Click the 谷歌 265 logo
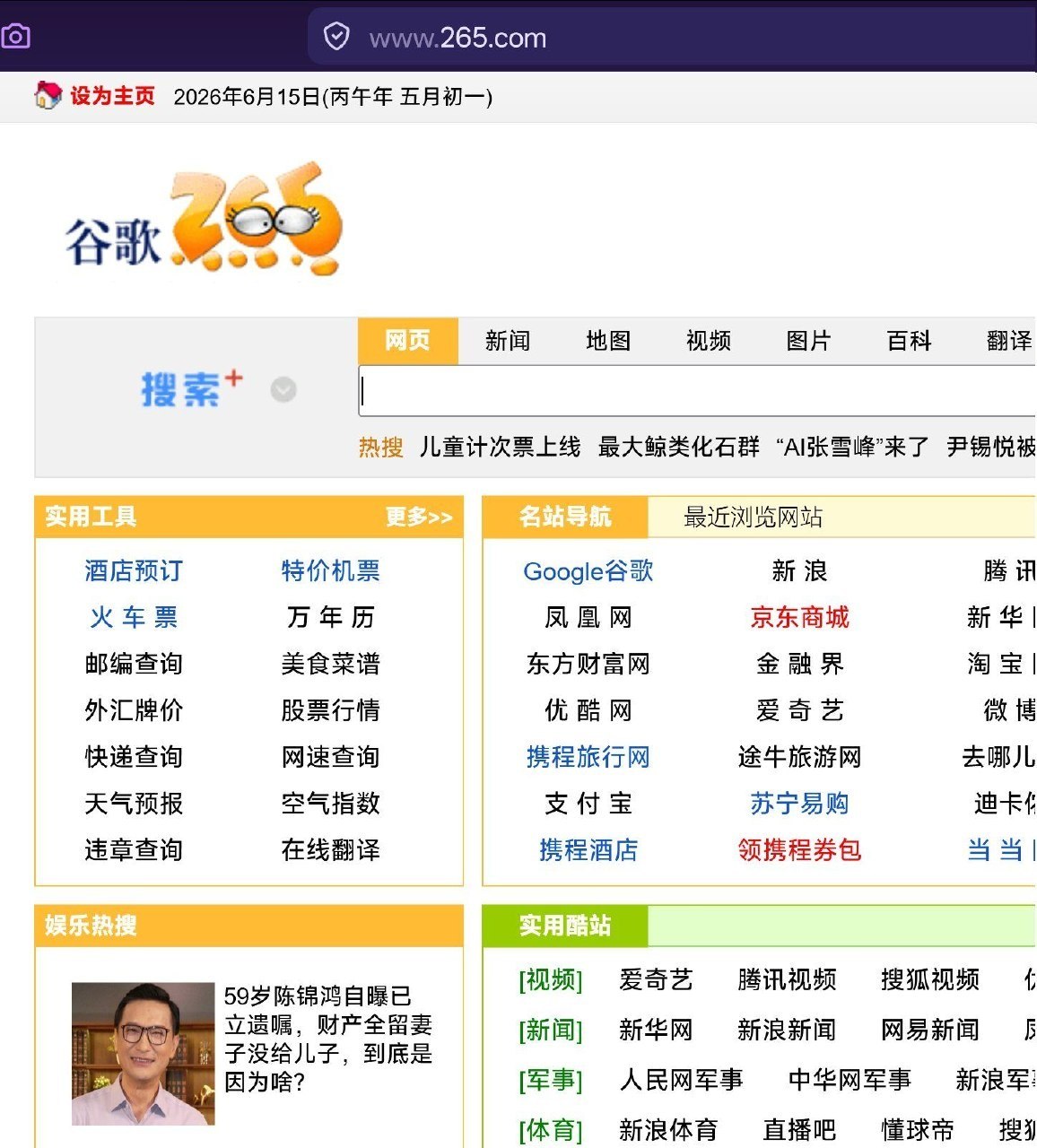 click(205, 220)
